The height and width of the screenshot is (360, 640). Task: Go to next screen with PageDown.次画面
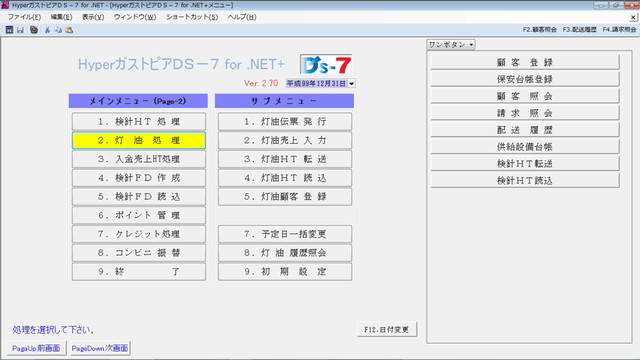[100, 348]
